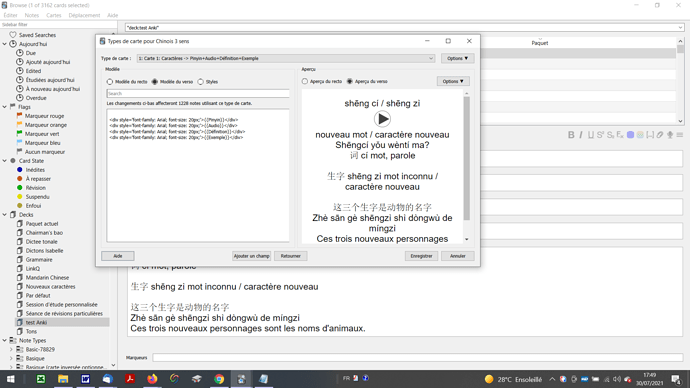
Task: Select Marqueur bleu flag filter
Action: tap(42, 143)
